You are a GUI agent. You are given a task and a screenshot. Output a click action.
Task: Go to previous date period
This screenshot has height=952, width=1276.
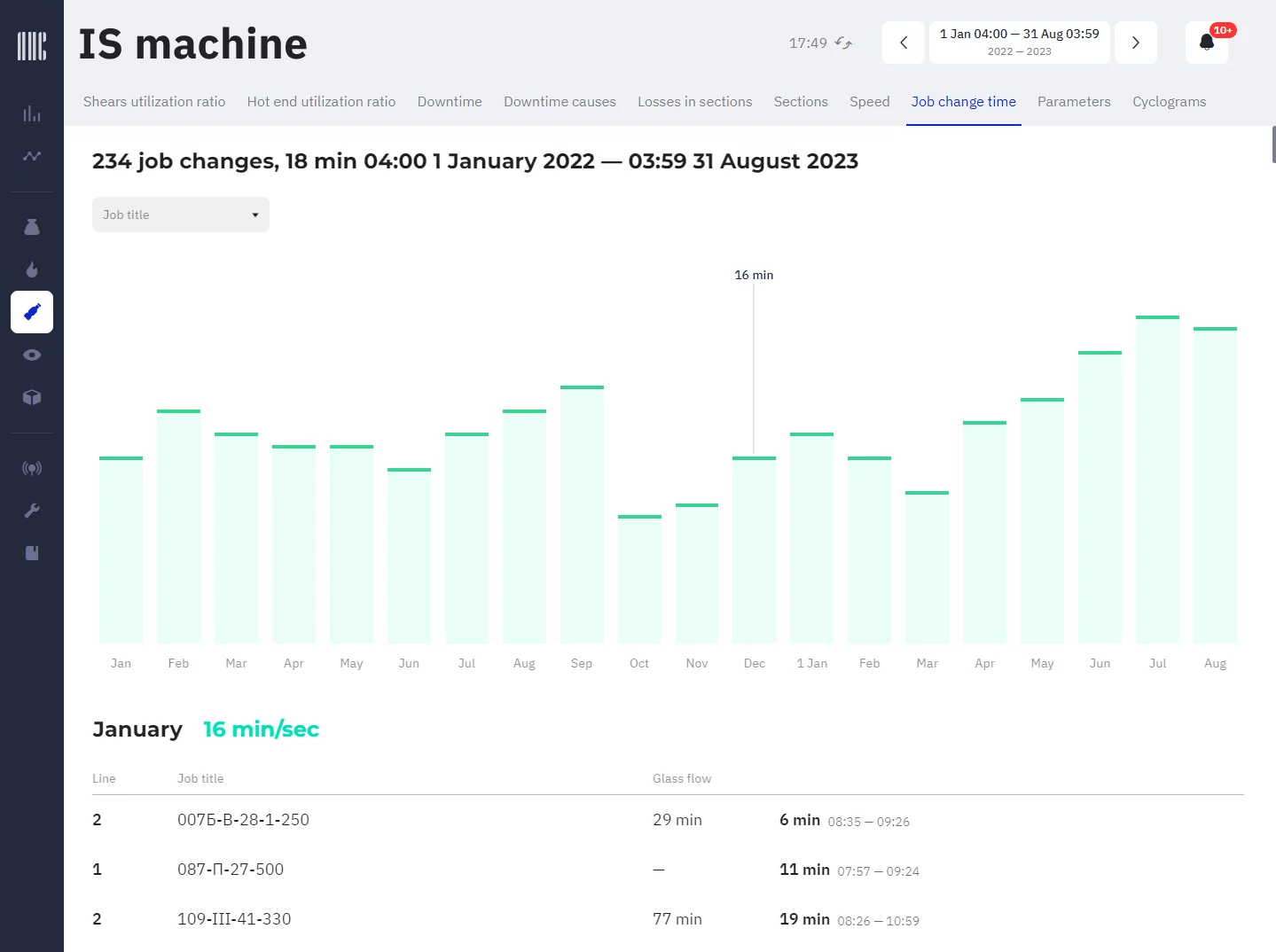[x=904, y=43]
